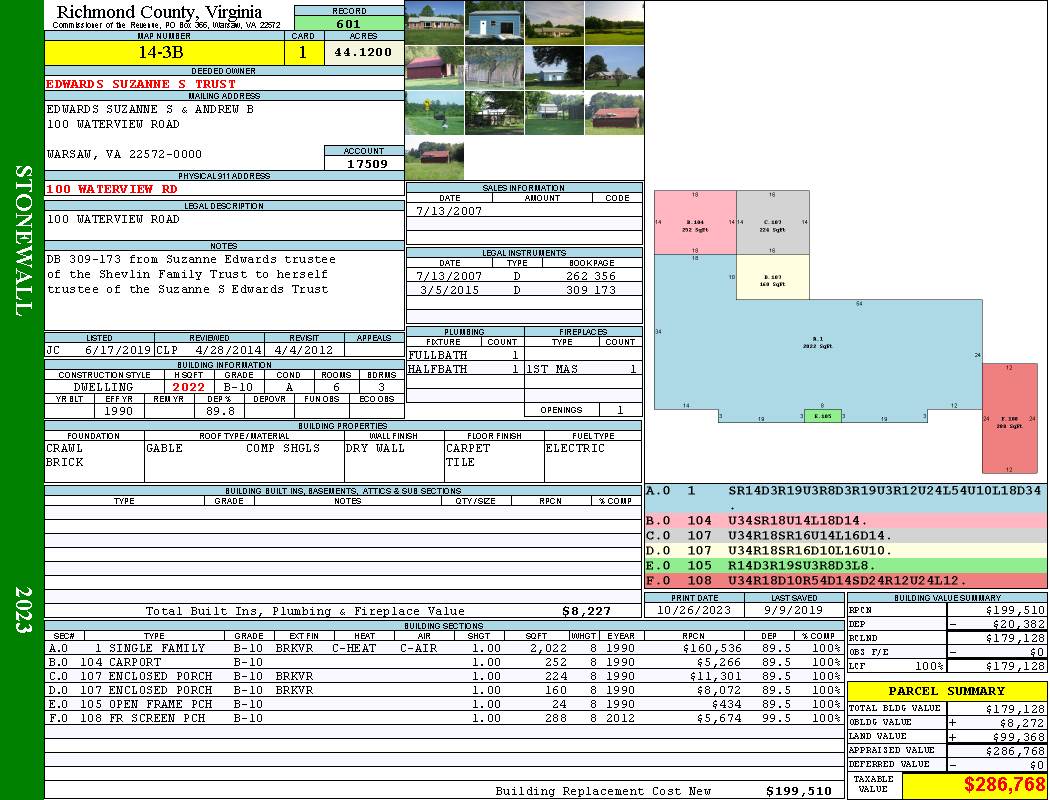Click the yellow map number 14-3B field
1050x800 pixels.
coord(164,53)
